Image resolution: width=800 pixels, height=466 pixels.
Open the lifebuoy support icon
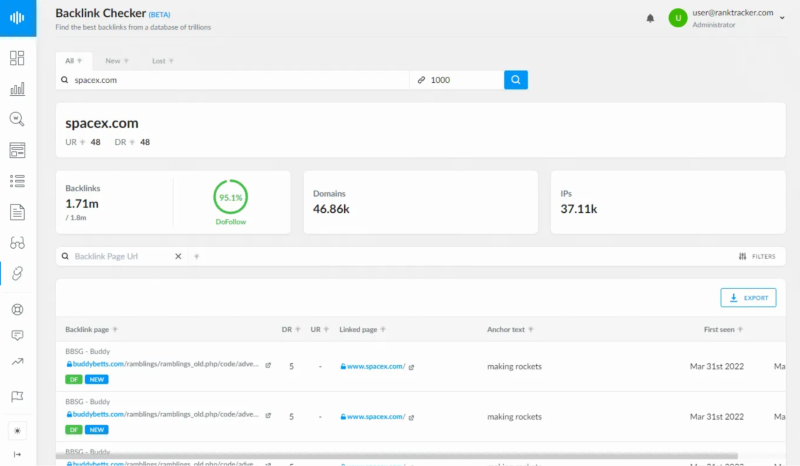coord(17,309)
